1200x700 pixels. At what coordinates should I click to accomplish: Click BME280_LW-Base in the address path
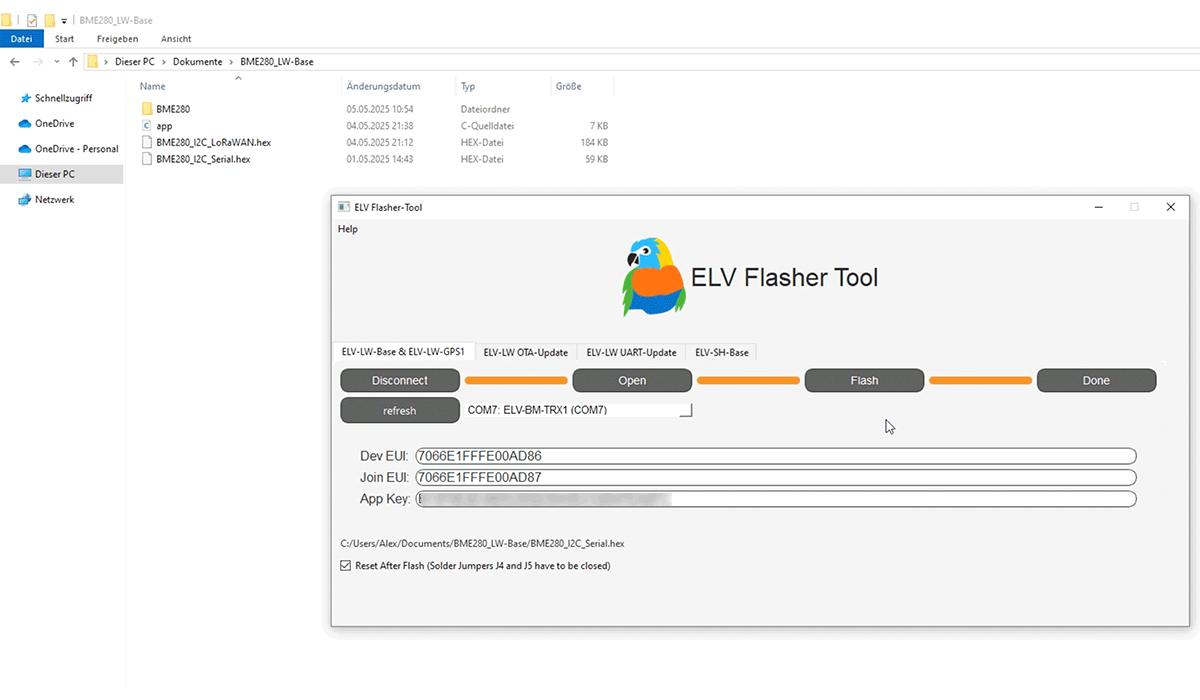277,62
